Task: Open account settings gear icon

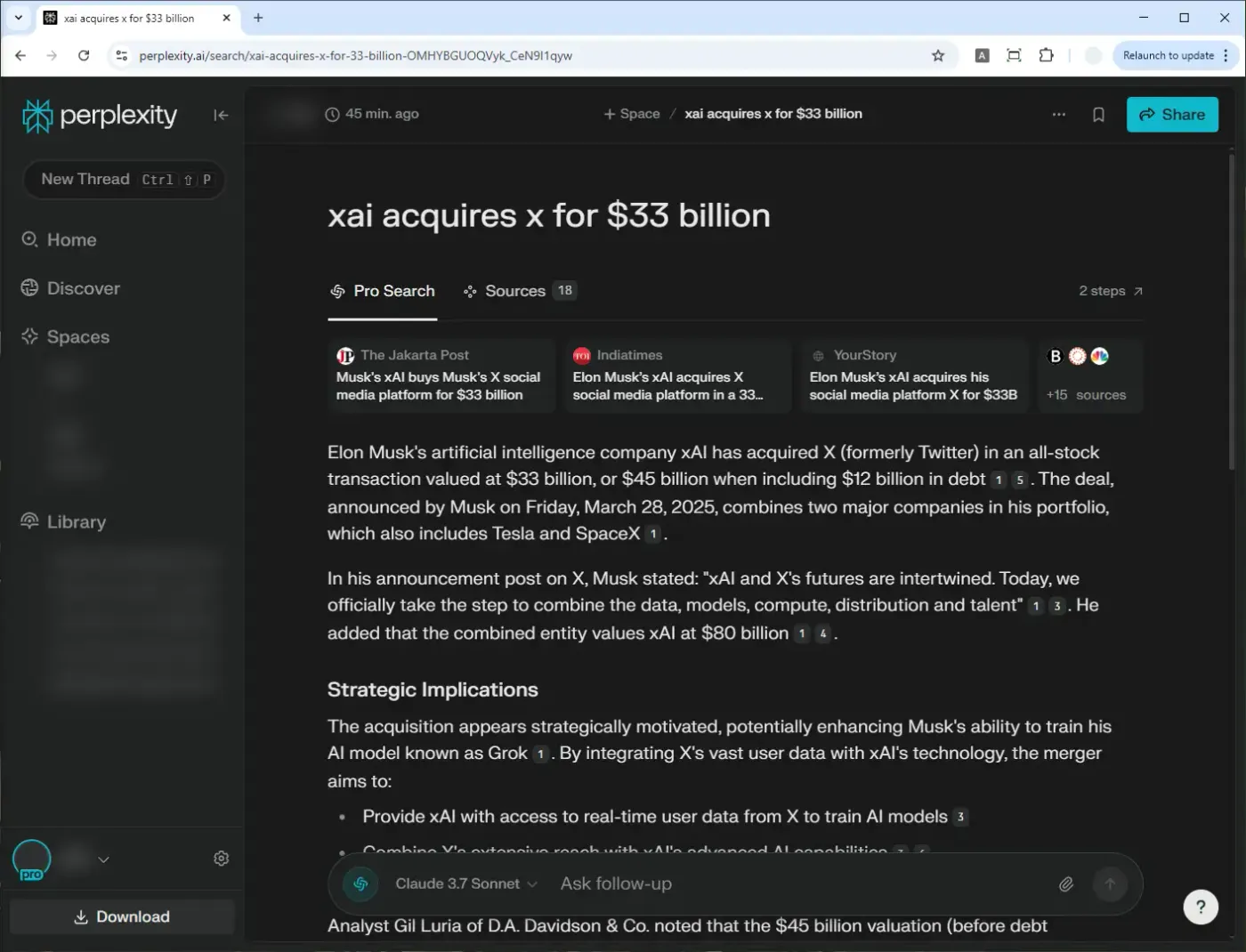Action: click(222, 859)
